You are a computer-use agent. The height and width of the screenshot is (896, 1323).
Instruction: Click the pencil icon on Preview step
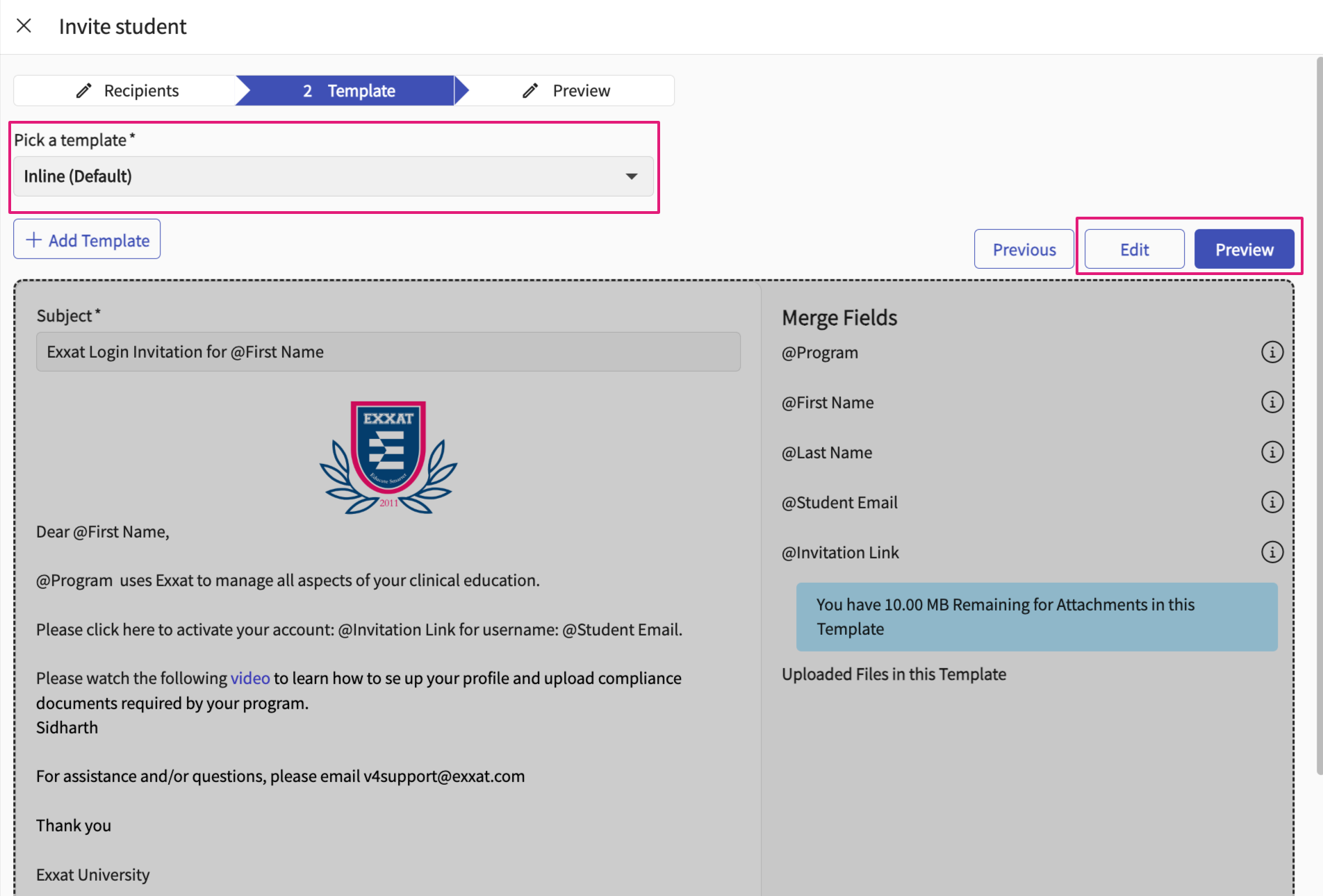tap(530, 91)
